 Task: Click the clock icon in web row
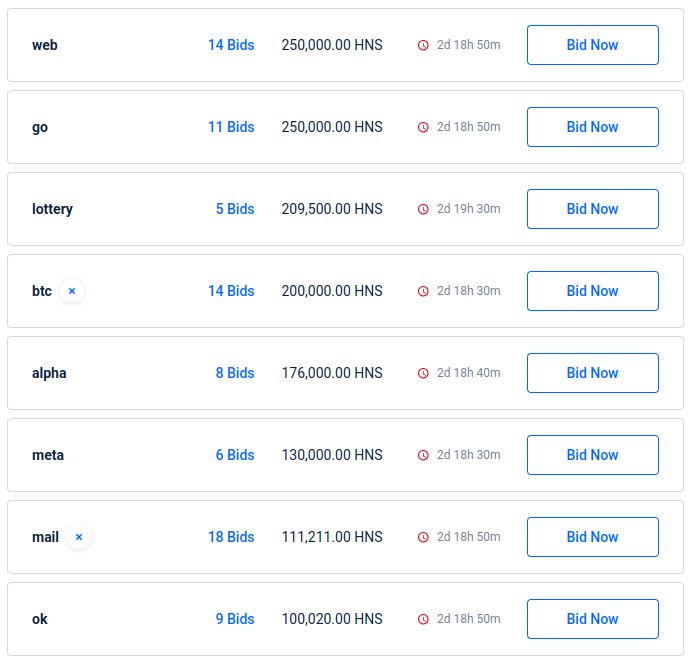pyautogui.click(x=423, y=45)
